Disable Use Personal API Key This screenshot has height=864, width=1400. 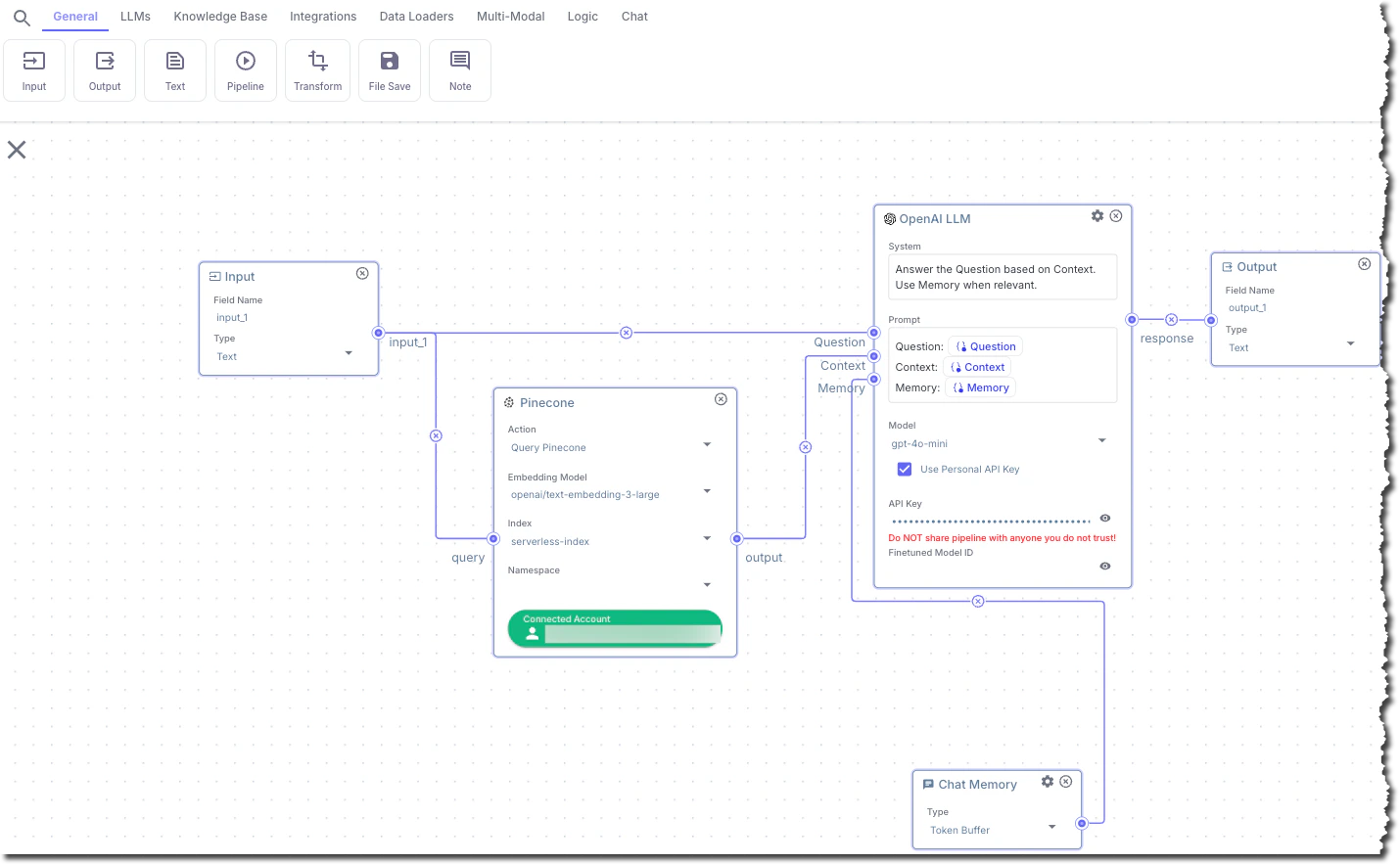click(x=904, y=469)
